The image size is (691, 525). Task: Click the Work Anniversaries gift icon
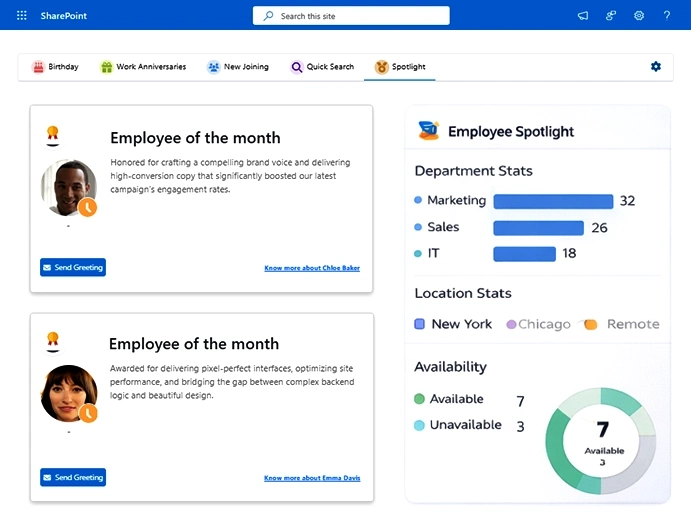[x=106, y=67]
